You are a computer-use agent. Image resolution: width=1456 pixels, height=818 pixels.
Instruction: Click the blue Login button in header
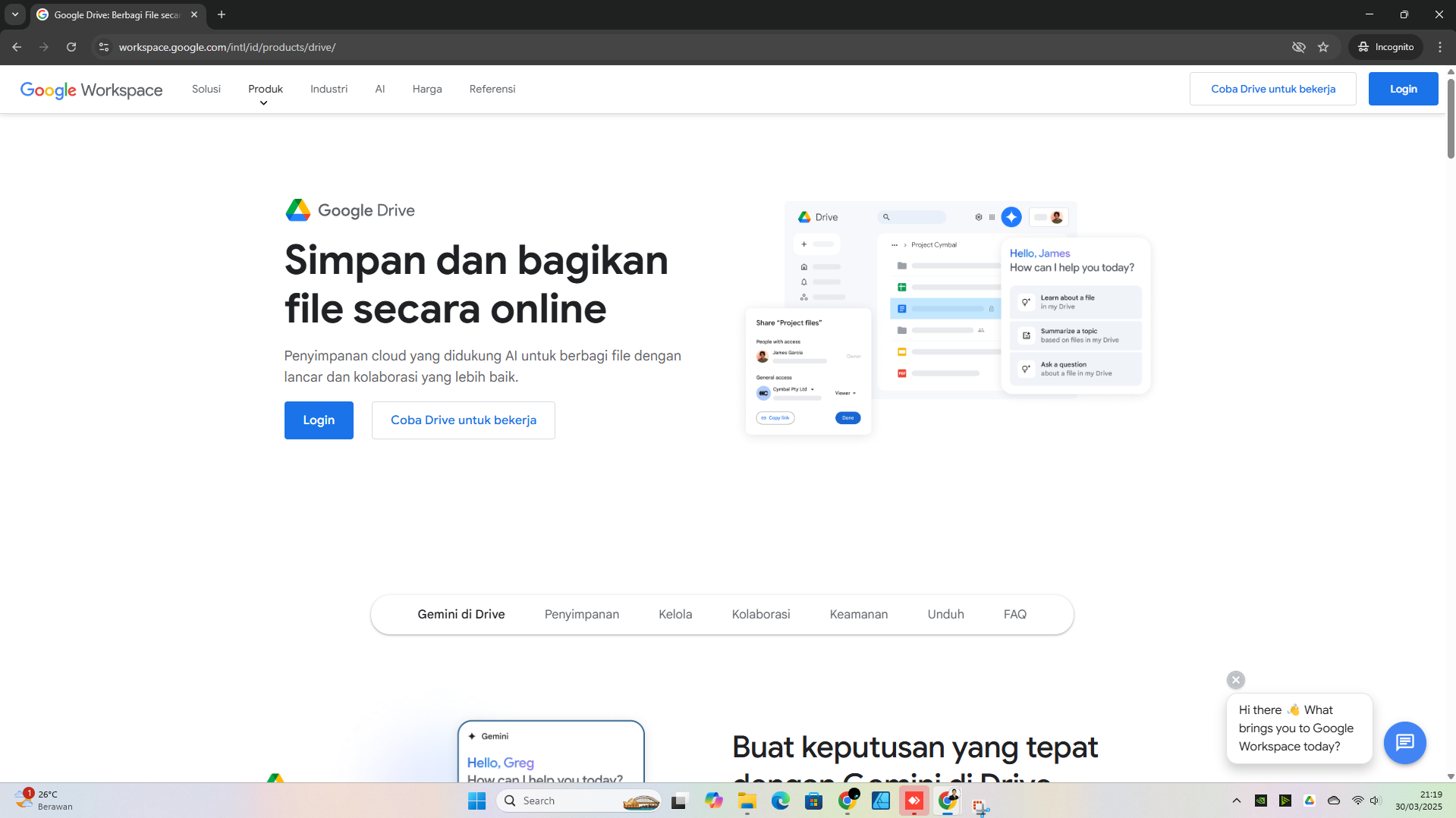pos(1404,89)
